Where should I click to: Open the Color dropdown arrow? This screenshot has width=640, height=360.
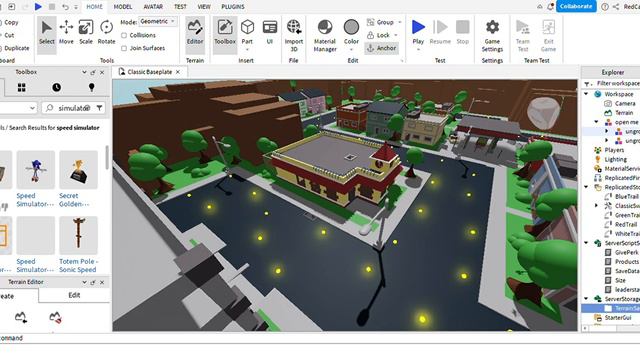[x=351, y=50]
